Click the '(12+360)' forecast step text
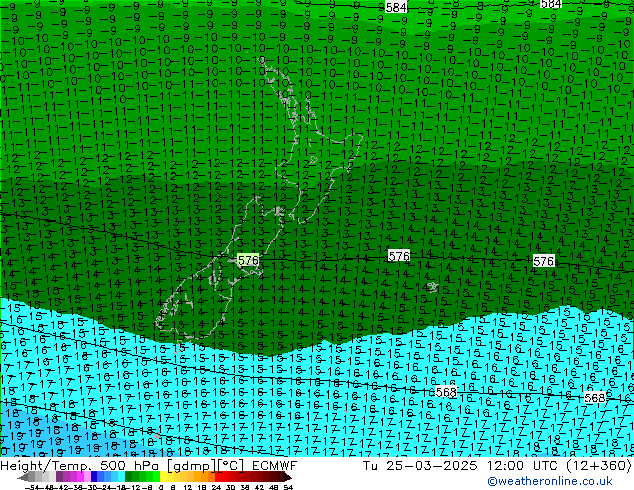Image resolution: width=634 pixels, height=490 pixels. pyautogui.click(x=599, y=466)
